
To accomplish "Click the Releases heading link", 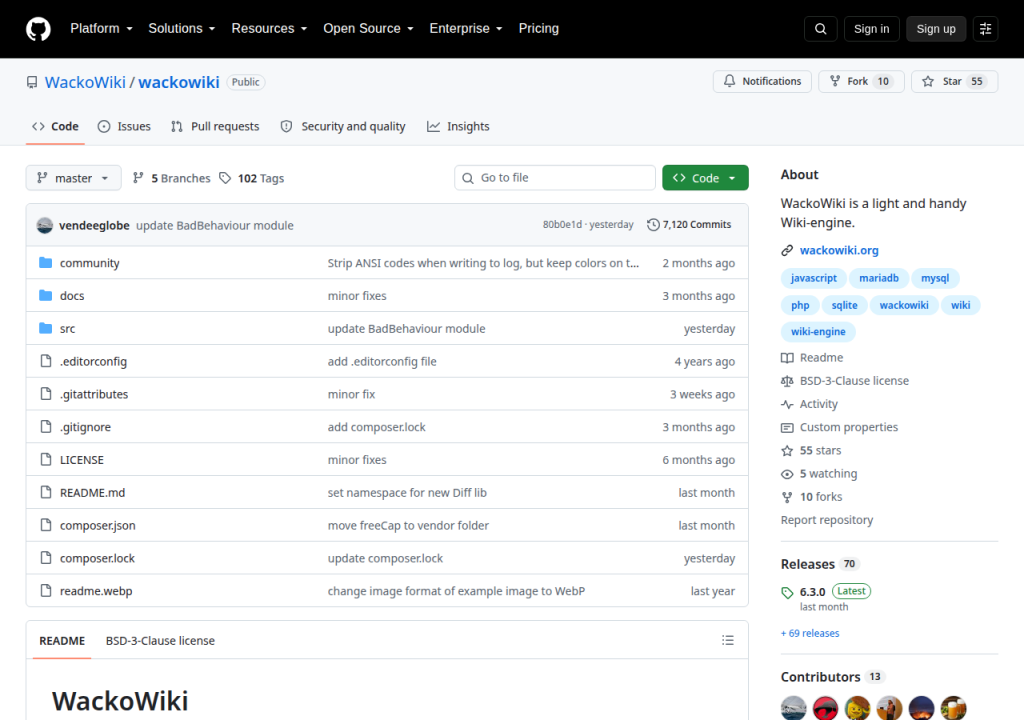I will tap(807, 564).
